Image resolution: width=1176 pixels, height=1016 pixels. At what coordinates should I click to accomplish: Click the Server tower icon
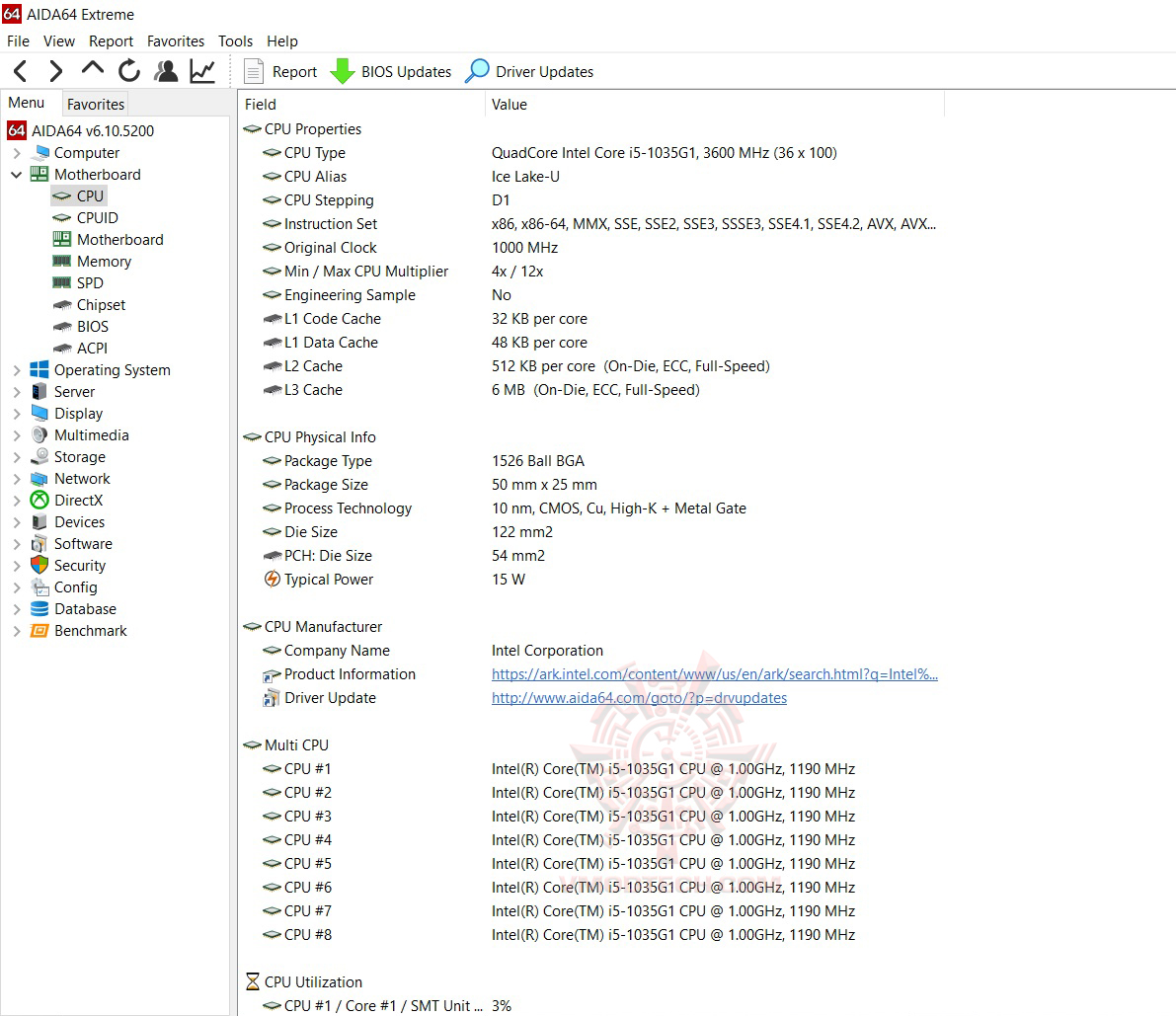(39, 391)
